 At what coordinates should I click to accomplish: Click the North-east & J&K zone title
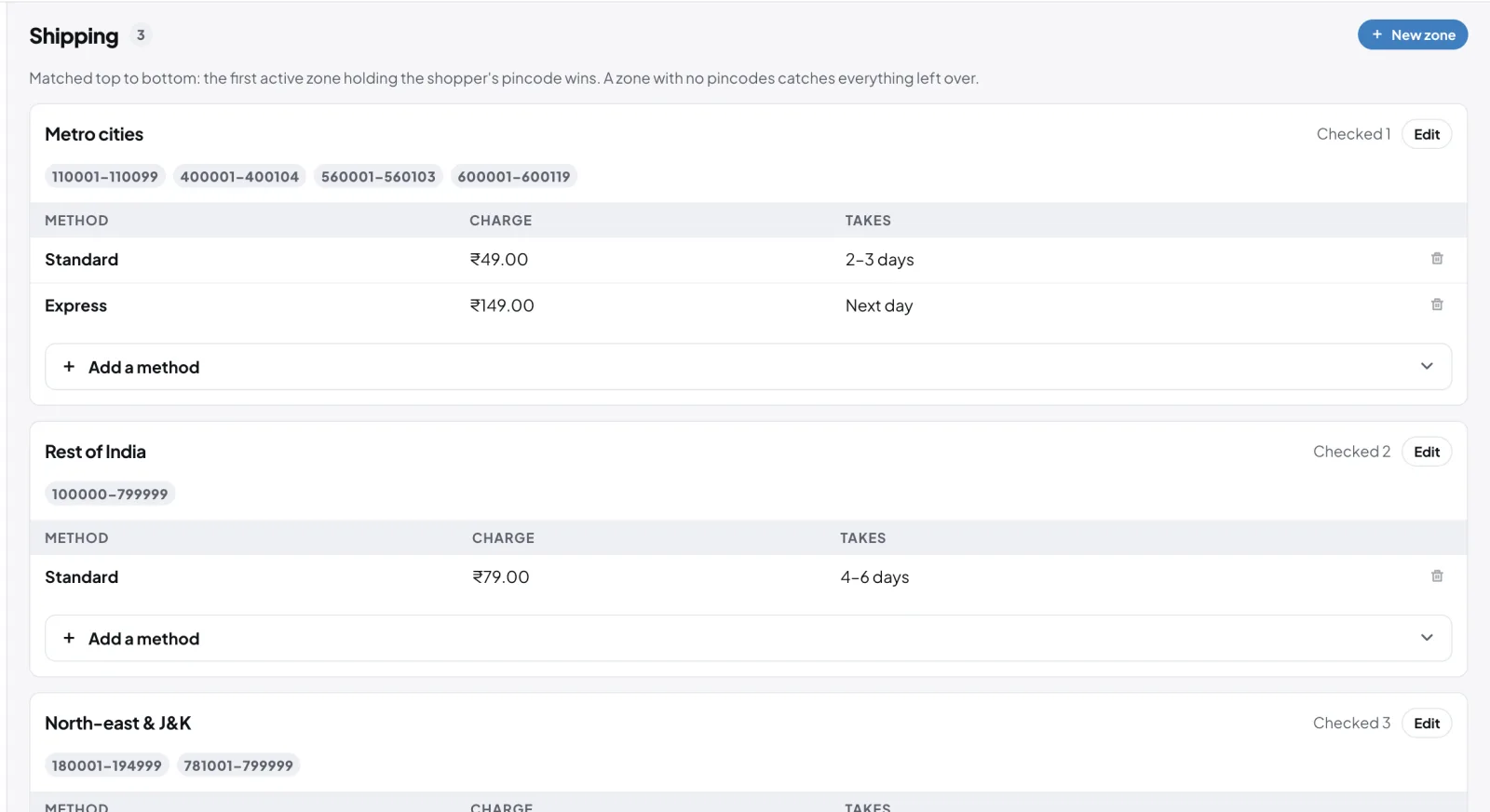click(x=118, y=724)
